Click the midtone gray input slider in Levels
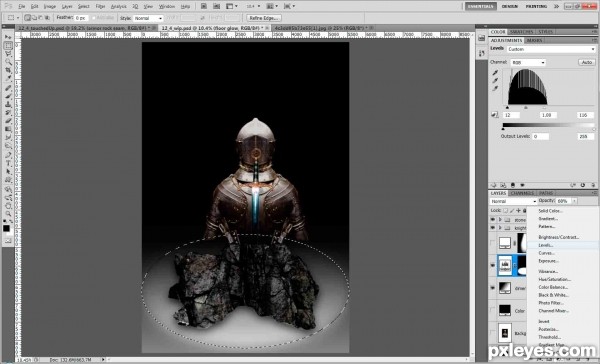600x364 pixels. (526, 108)
